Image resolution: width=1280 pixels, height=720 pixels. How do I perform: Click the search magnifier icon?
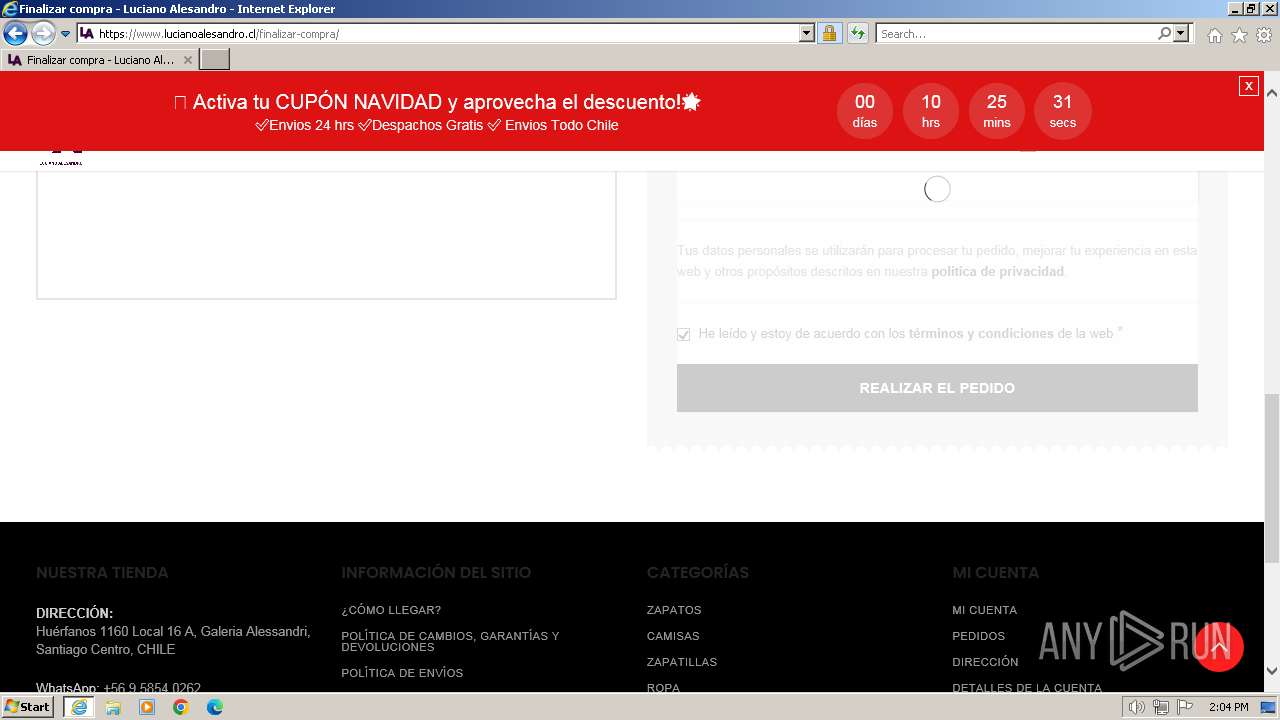click(x=1164, y=34)
